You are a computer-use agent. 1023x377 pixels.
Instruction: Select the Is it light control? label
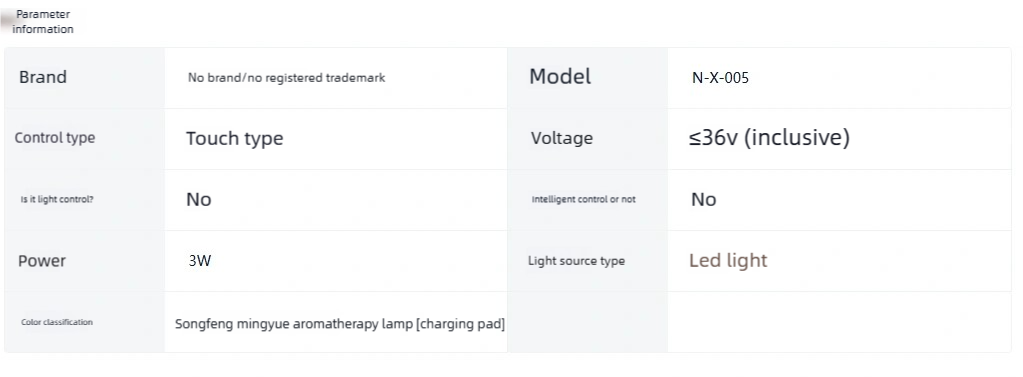click(x=57, y=199)
